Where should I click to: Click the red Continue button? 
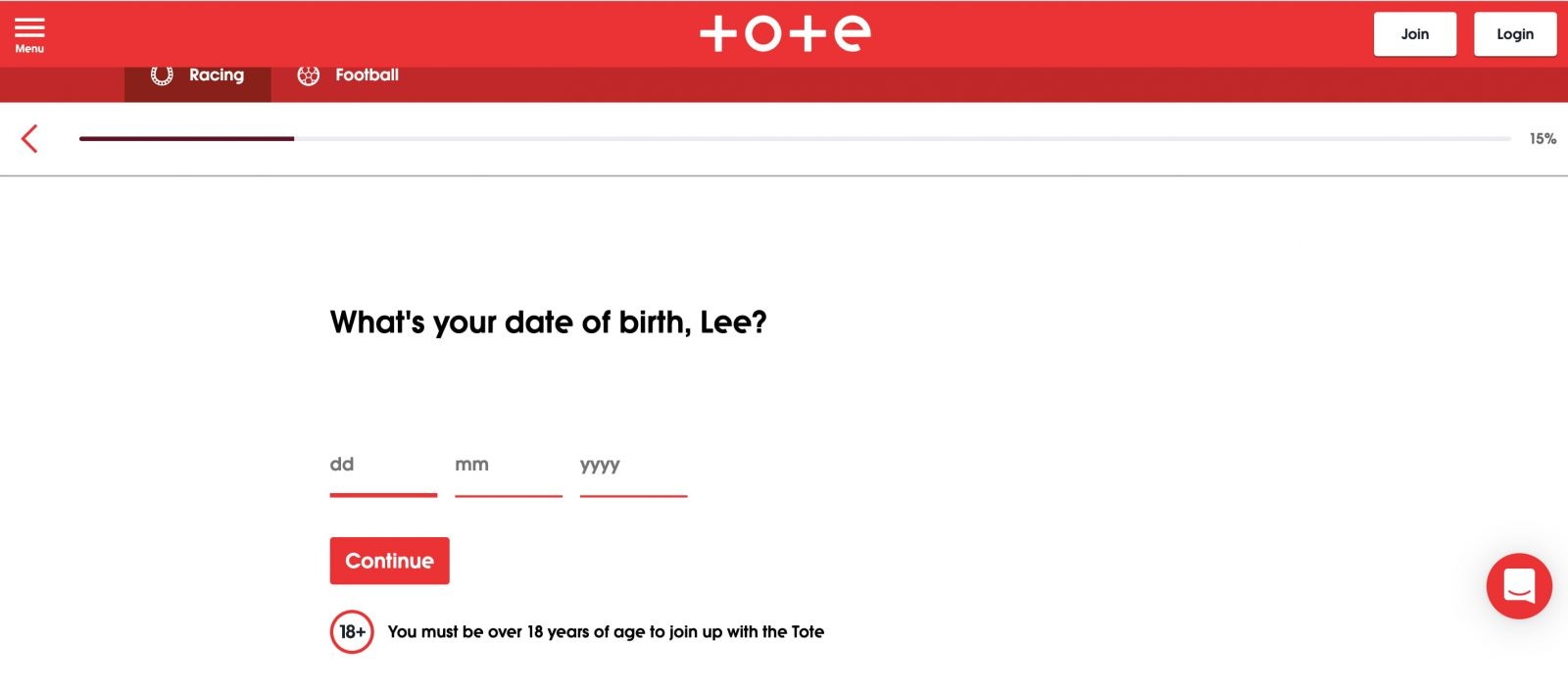tap(389, 561)
